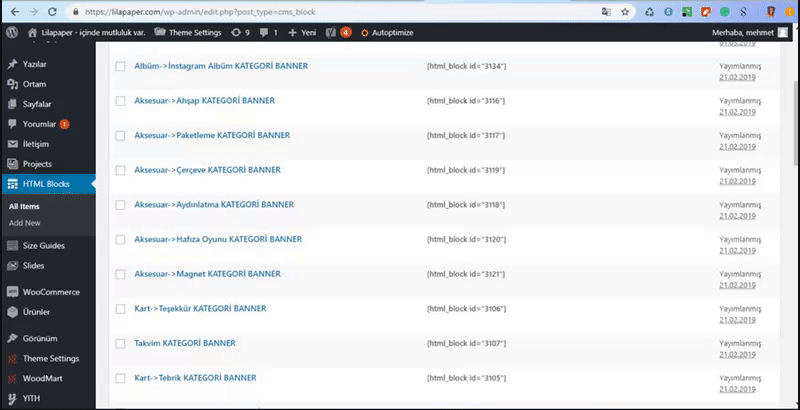Open the WordPress logo menu
The height and width of the screenshot is (410, 800).
(x=12, y=32)
